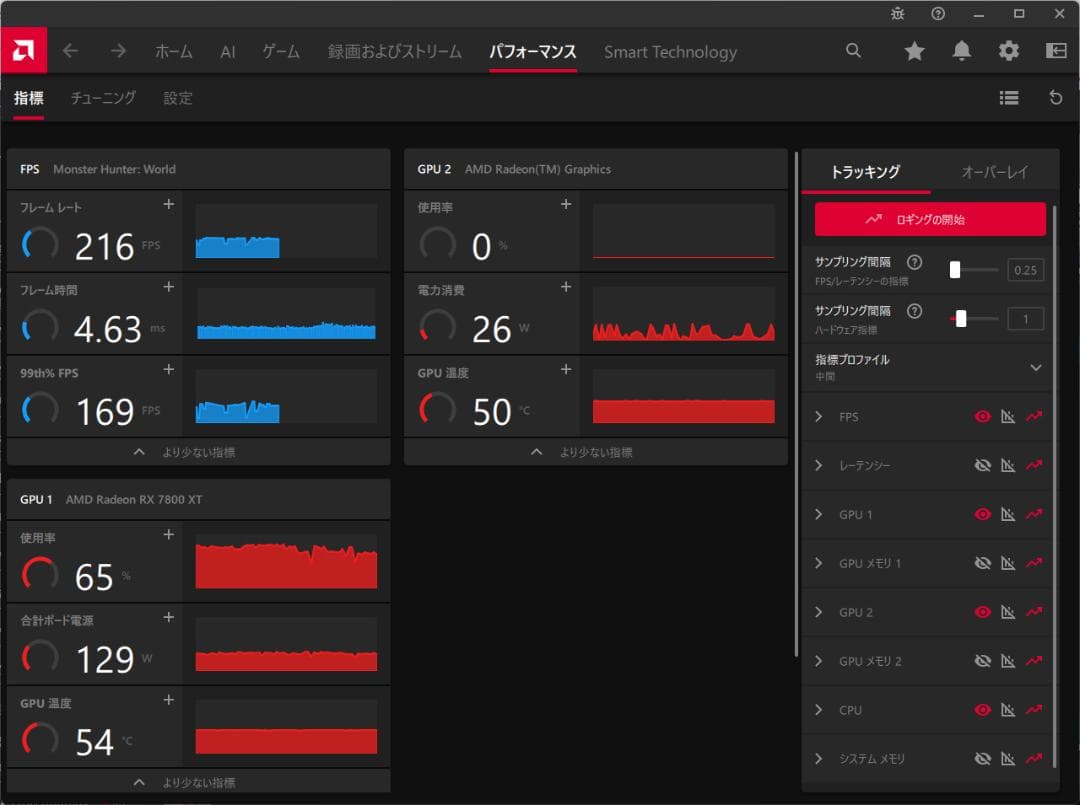Open the ゲーム tab
The width and height of the screenshot is (1080, 805).
click(281, 52)
